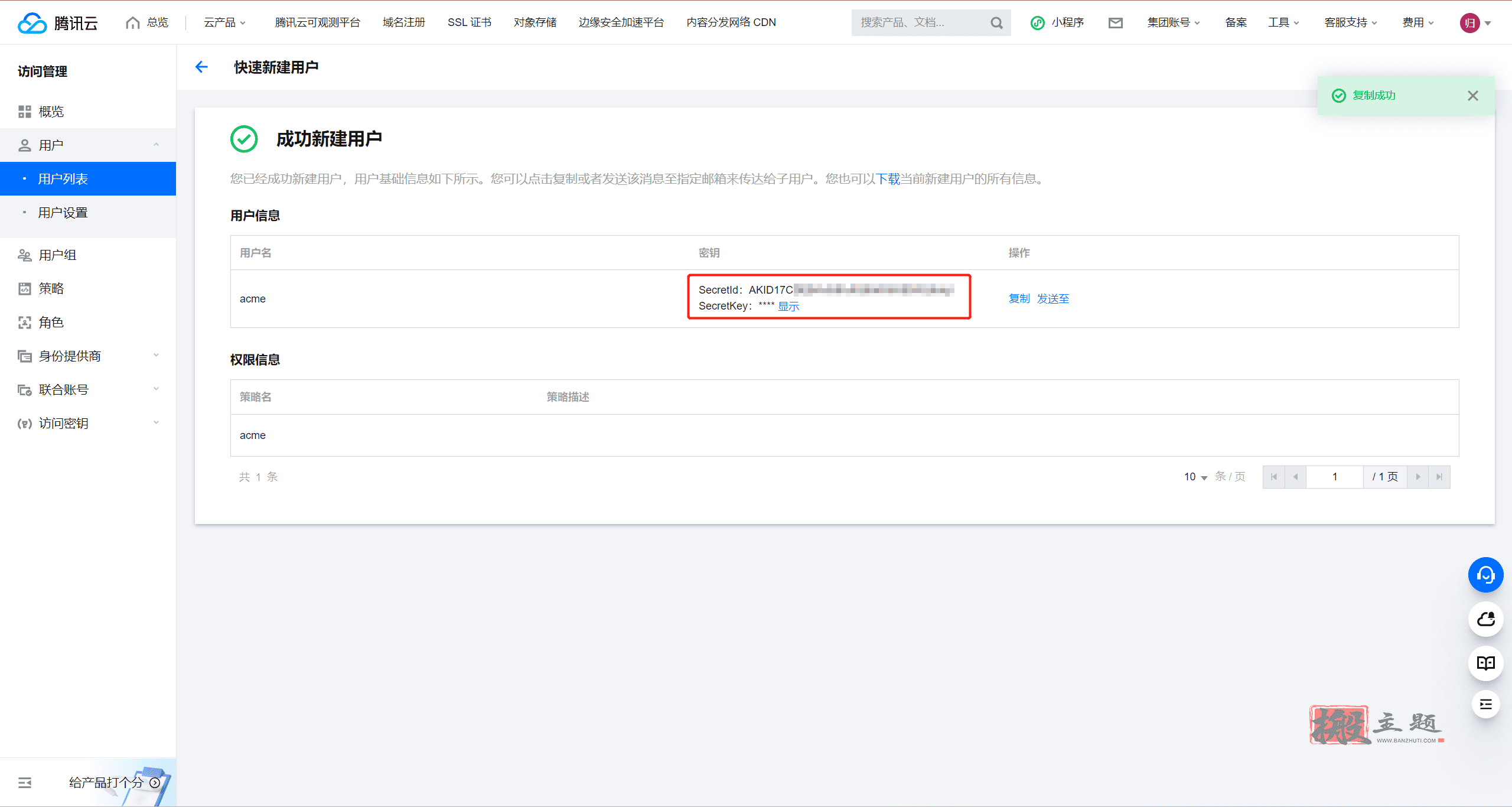Click the 下载 link in description

(x=888, y=179)
